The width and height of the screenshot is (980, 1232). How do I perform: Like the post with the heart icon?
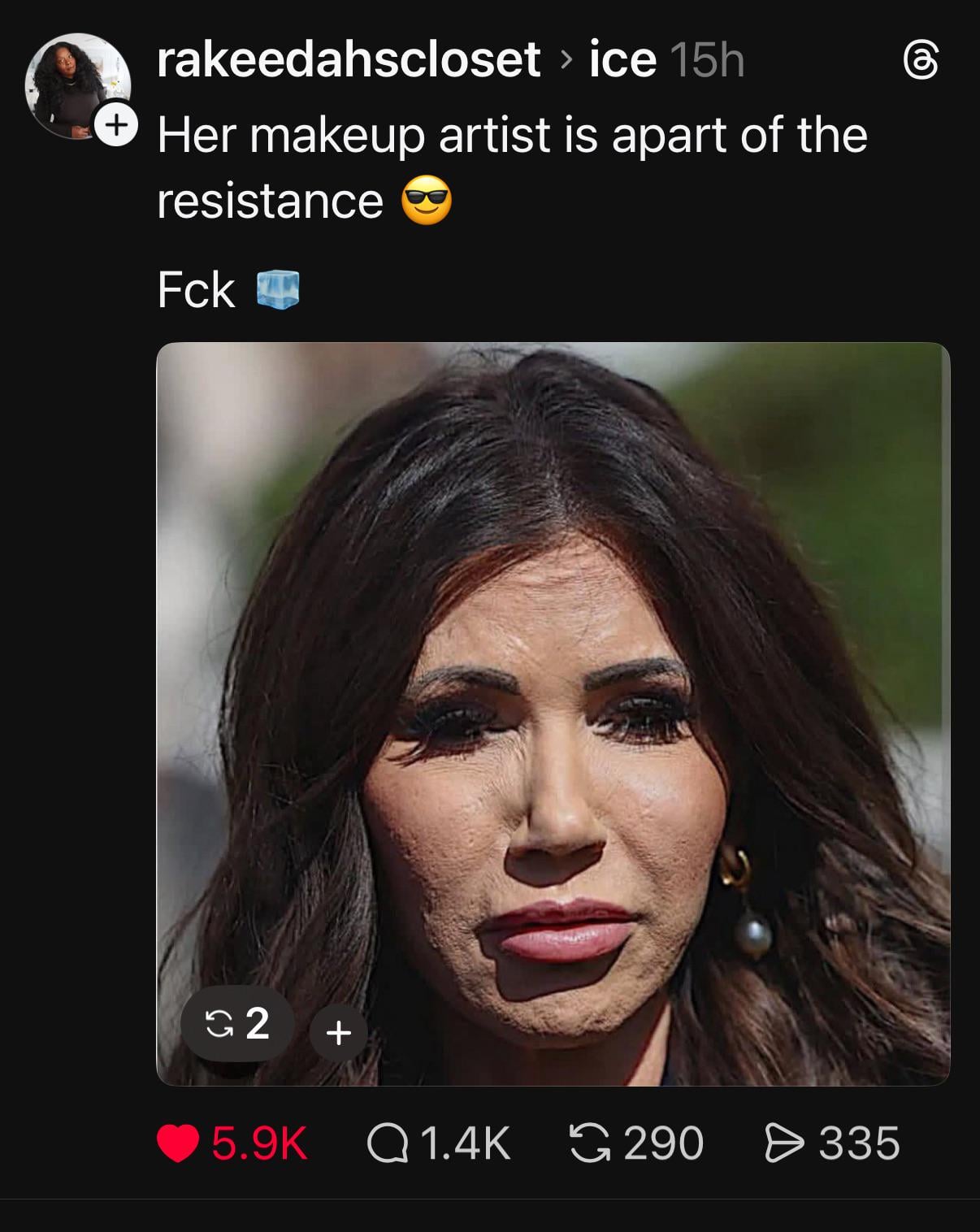tap(178, 1144)
